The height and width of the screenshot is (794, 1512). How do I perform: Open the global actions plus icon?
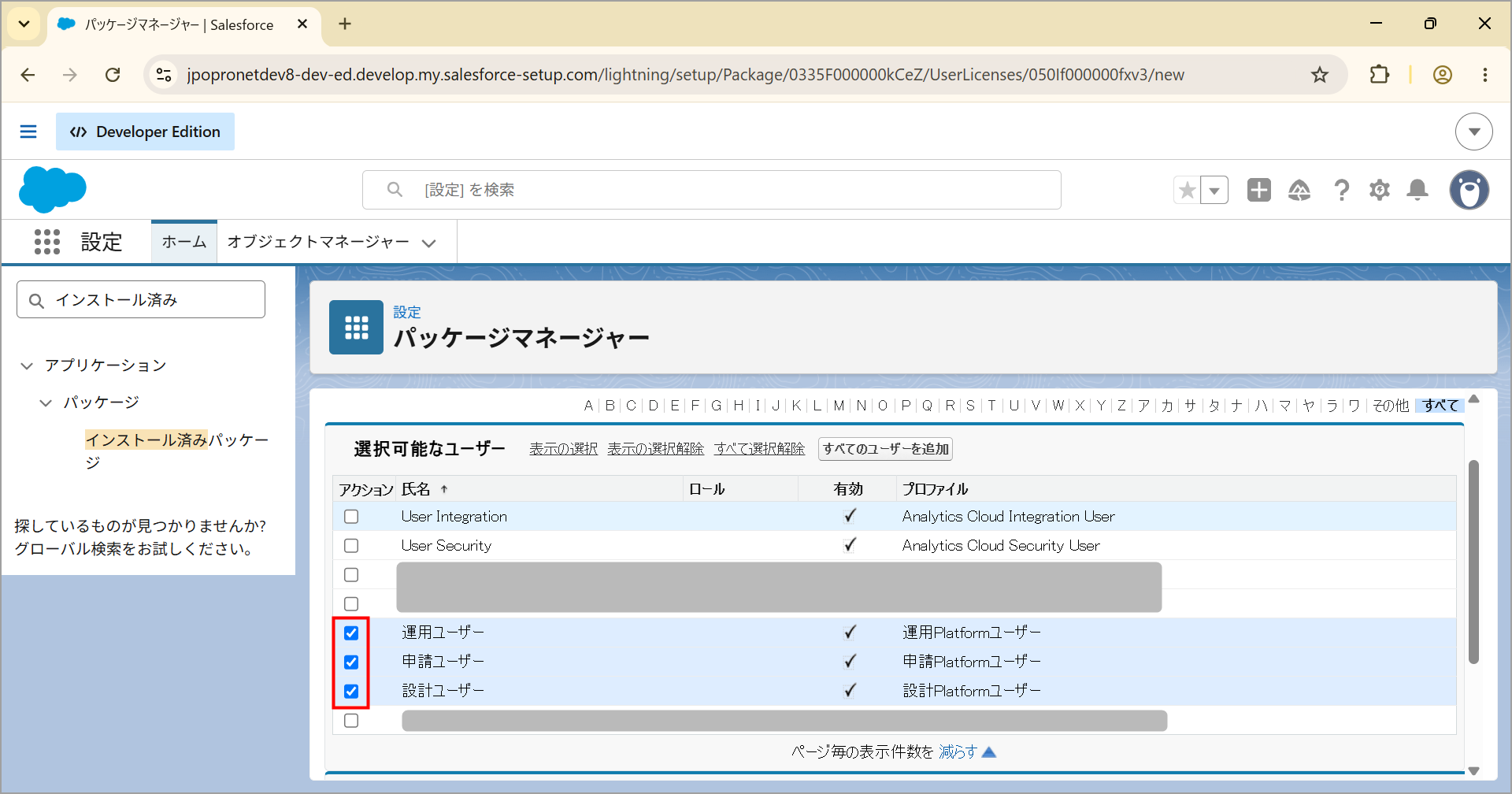pyautogui.click(x=1259, y=190)
